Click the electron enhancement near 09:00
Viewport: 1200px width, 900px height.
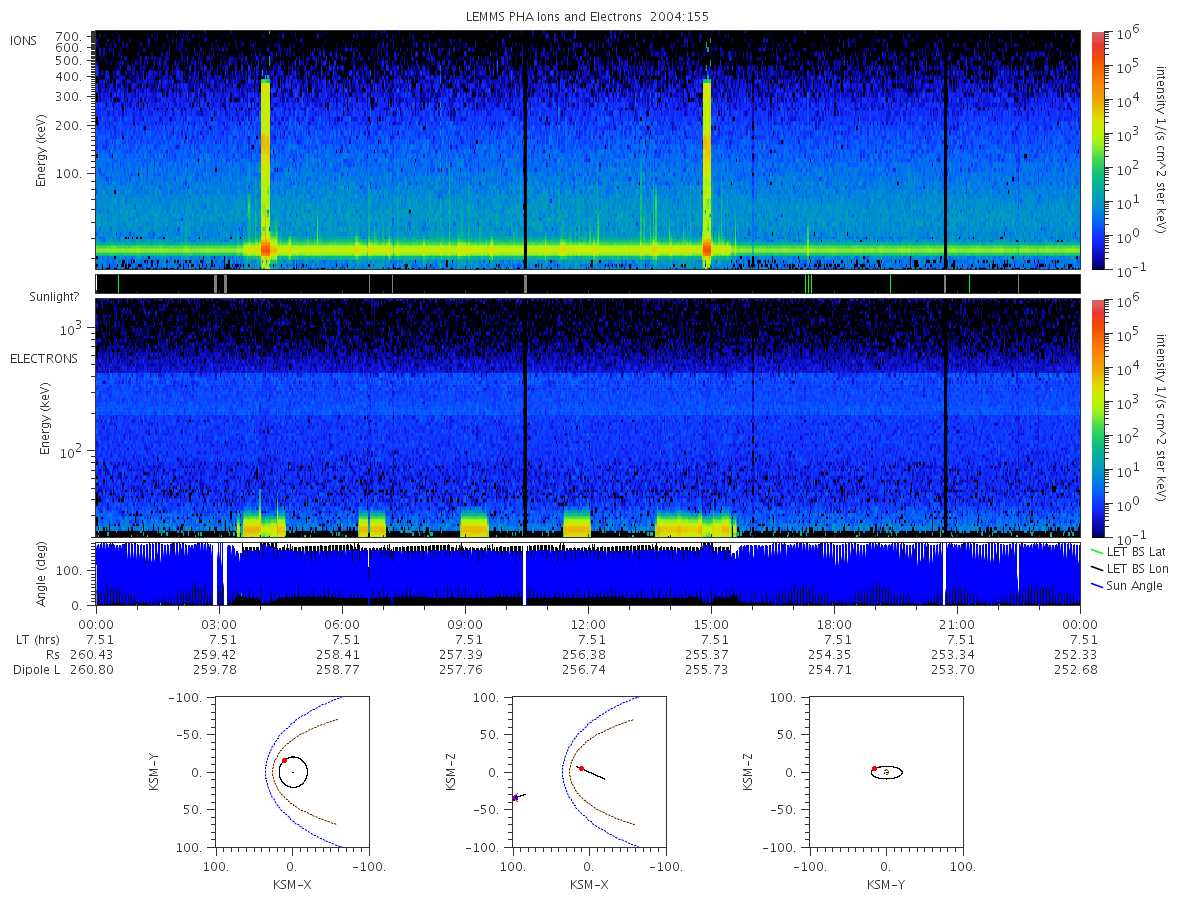point(474,525)
